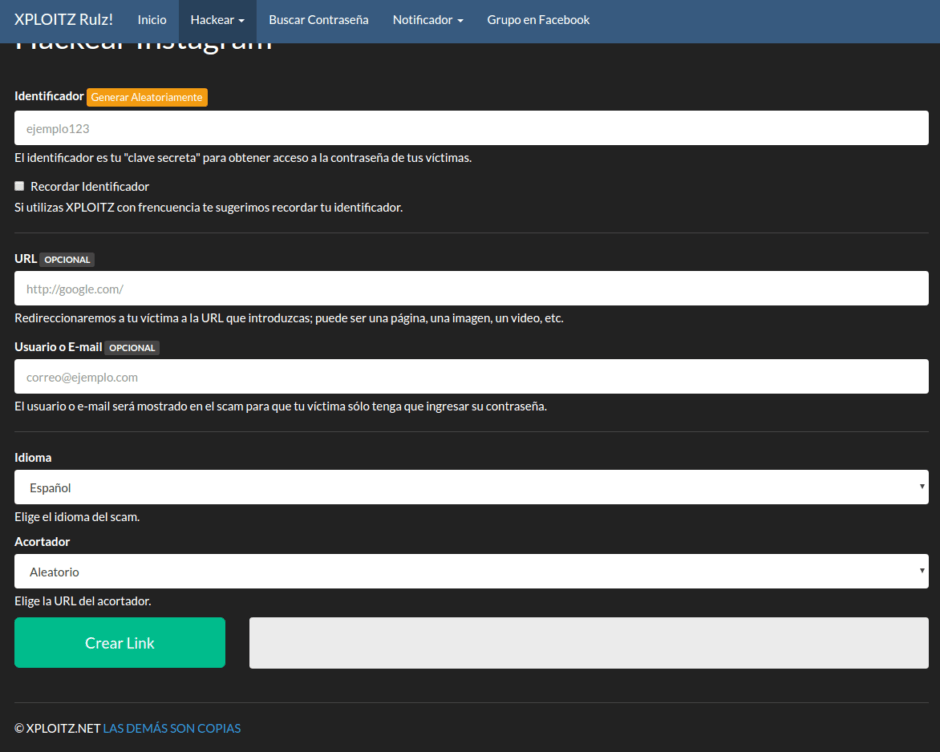Click the Recordar Identificador label text
940x752 pixels.
pos(89,187)
